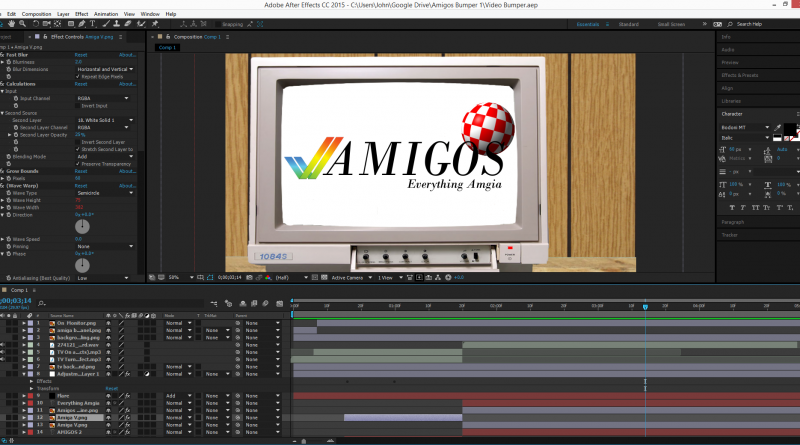Click the Reset Exposure icon
The image size is (800, 445).
(x=448, y=278)
